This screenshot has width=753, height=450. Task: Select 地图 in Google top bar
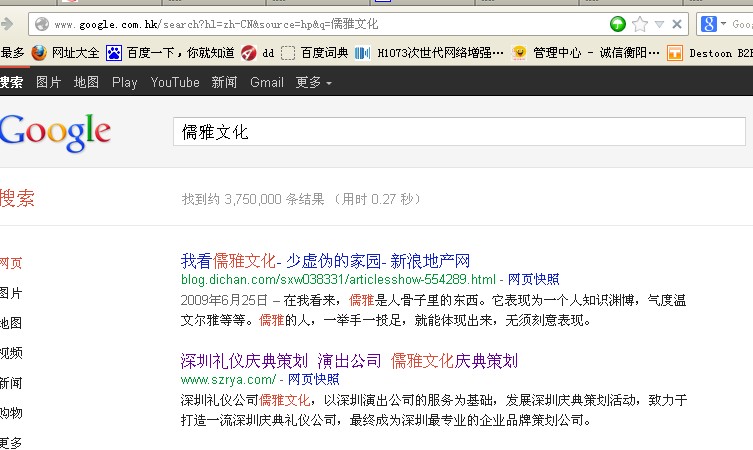coord(86,83)
